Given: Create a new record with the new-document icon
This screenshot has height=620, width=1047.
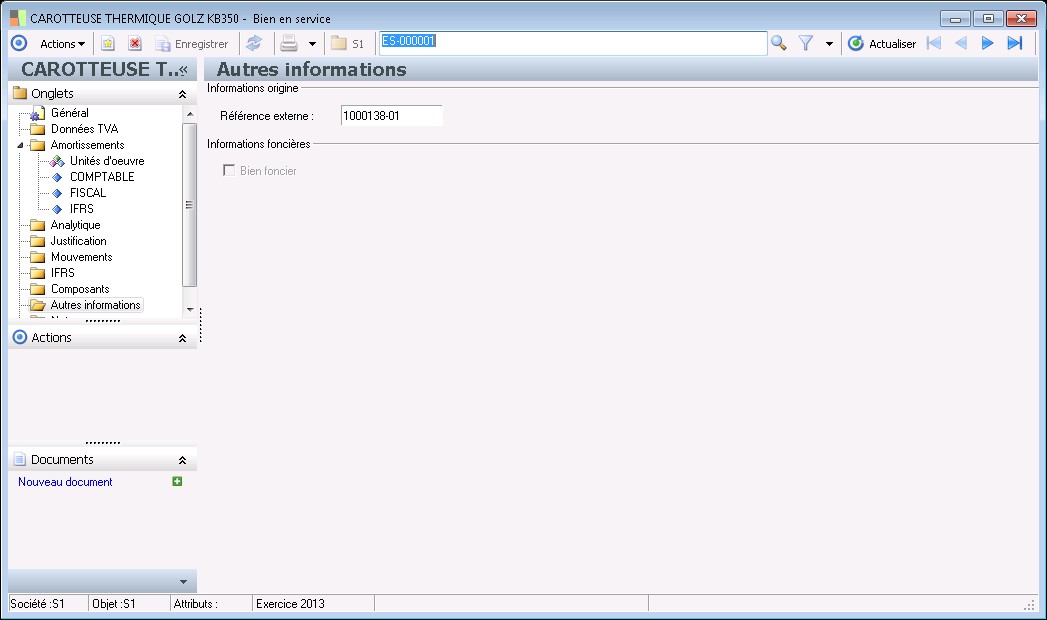Looking at the screenshot, I should [x=108, y=43].
